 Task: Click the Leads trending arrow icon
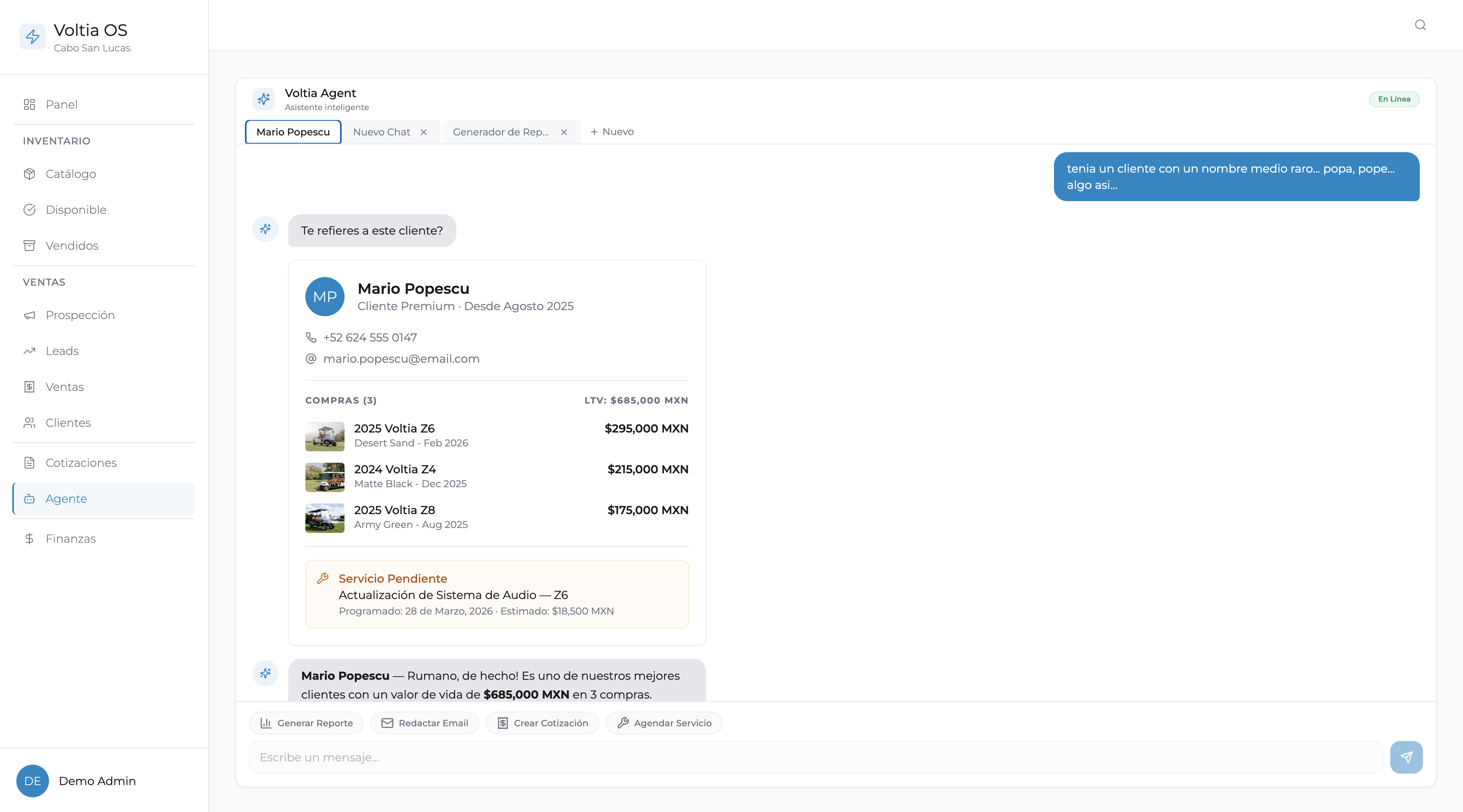tap(29, 351)
